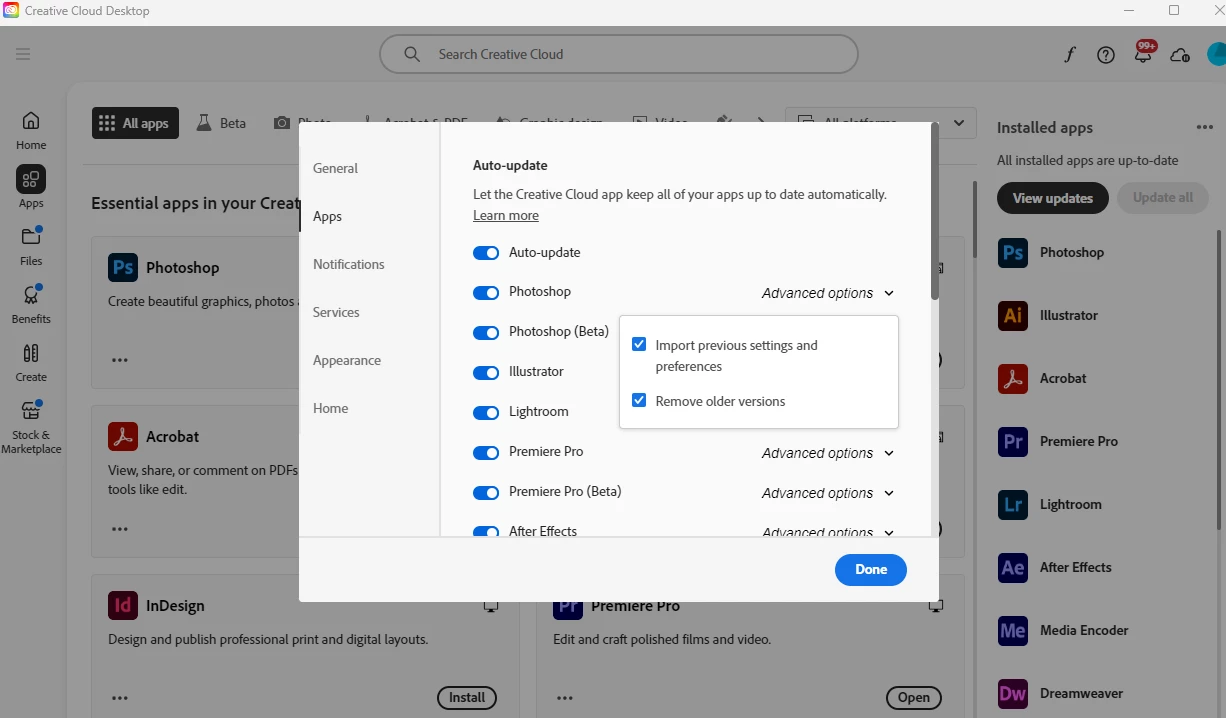1226x718 pixels.
Task: Click the Done button
Action: (871, 569)
